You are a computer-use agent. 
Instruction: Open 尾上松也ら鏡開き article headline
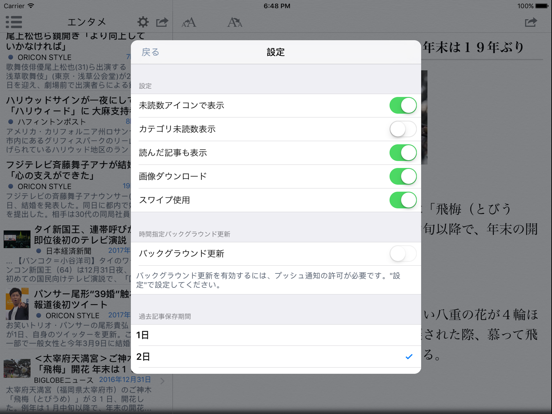(x=75, y=41)
